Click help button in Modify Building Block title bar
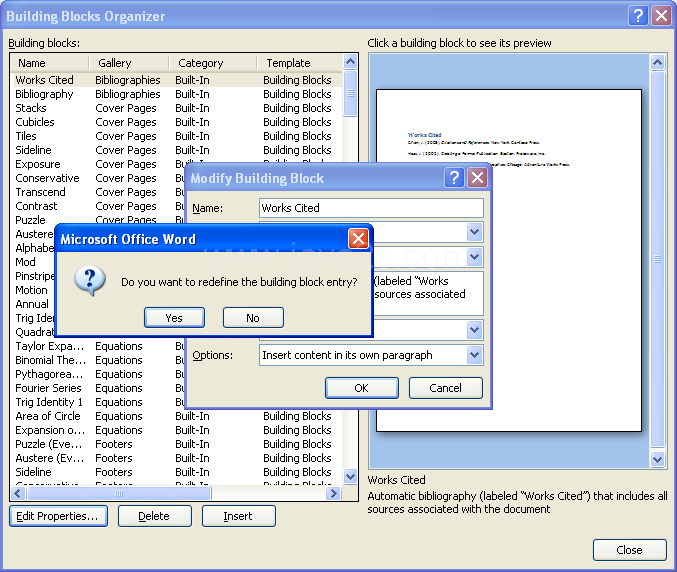Image resolution: width=677 pixels, height=572 pixels. tap(454, 177)
